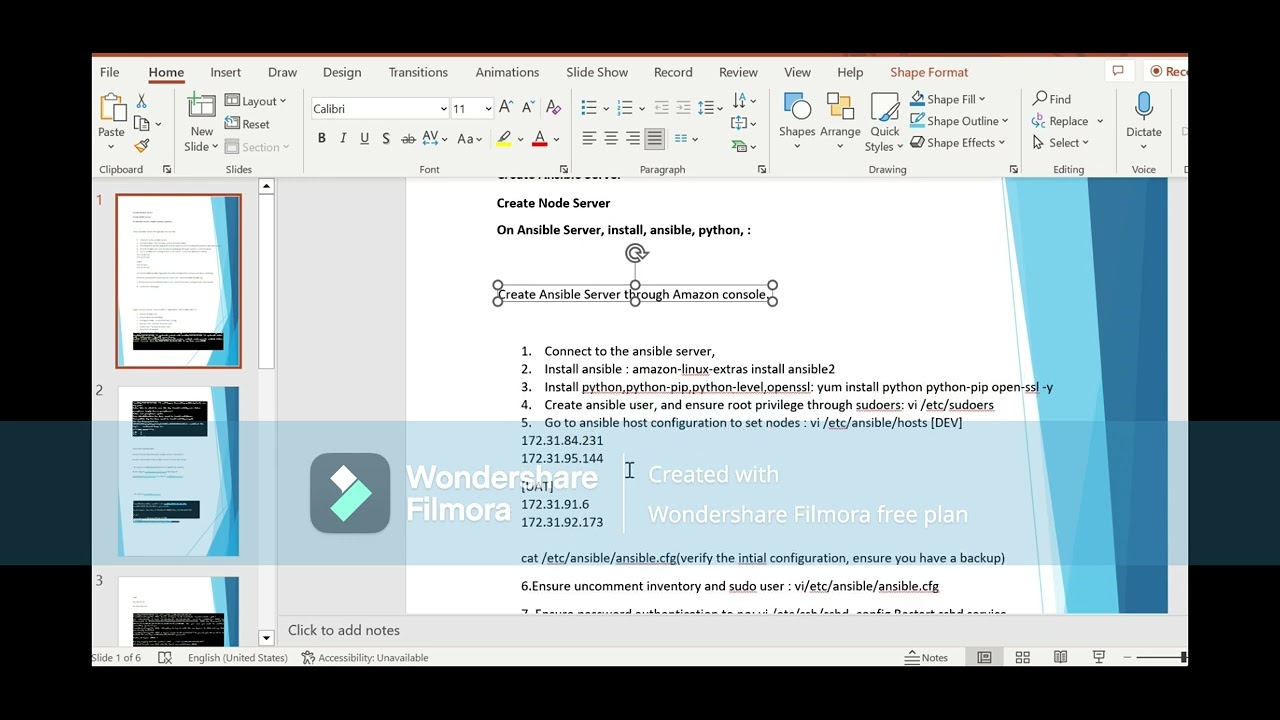Open the Arrange menu icon
The width and height of the screenshot is (1280, 720).
[x=840, y=122]
